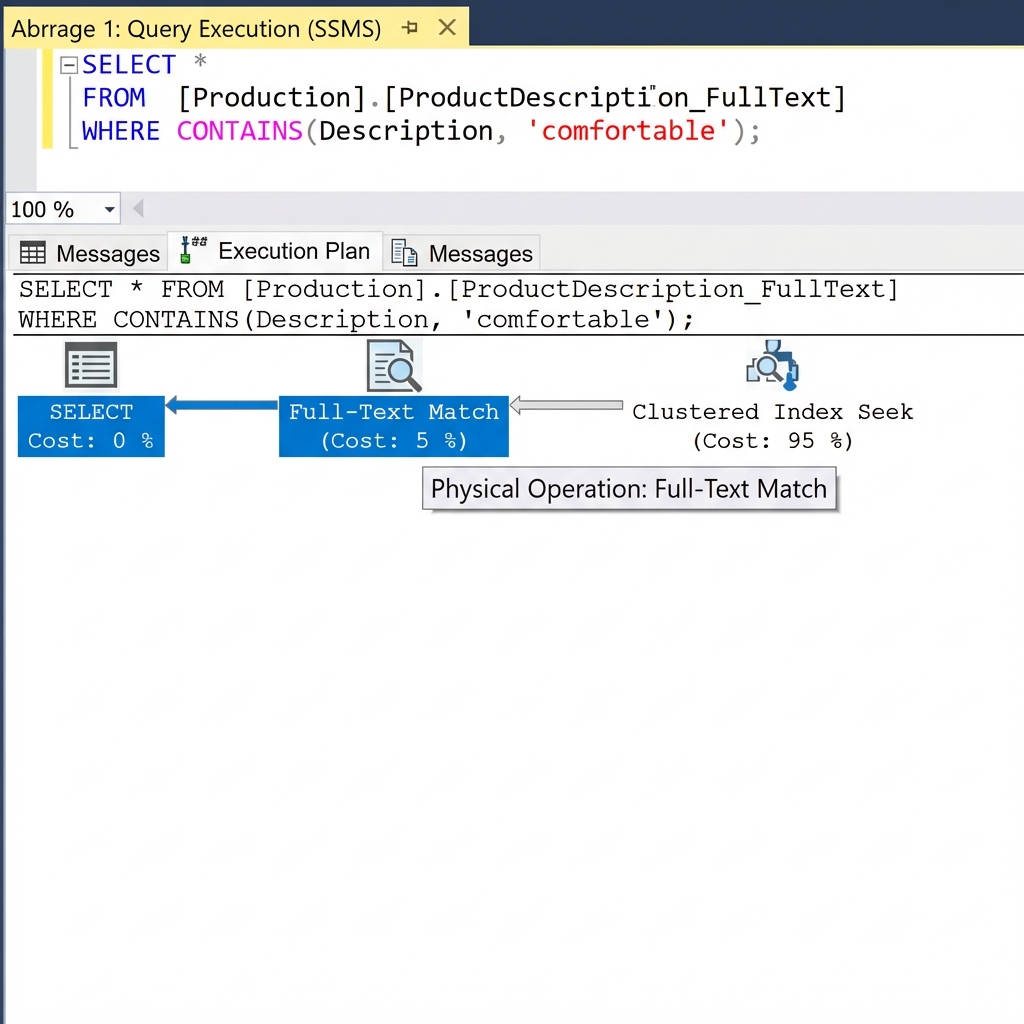Click the second Messages tab icon

[x=404, y=253]
